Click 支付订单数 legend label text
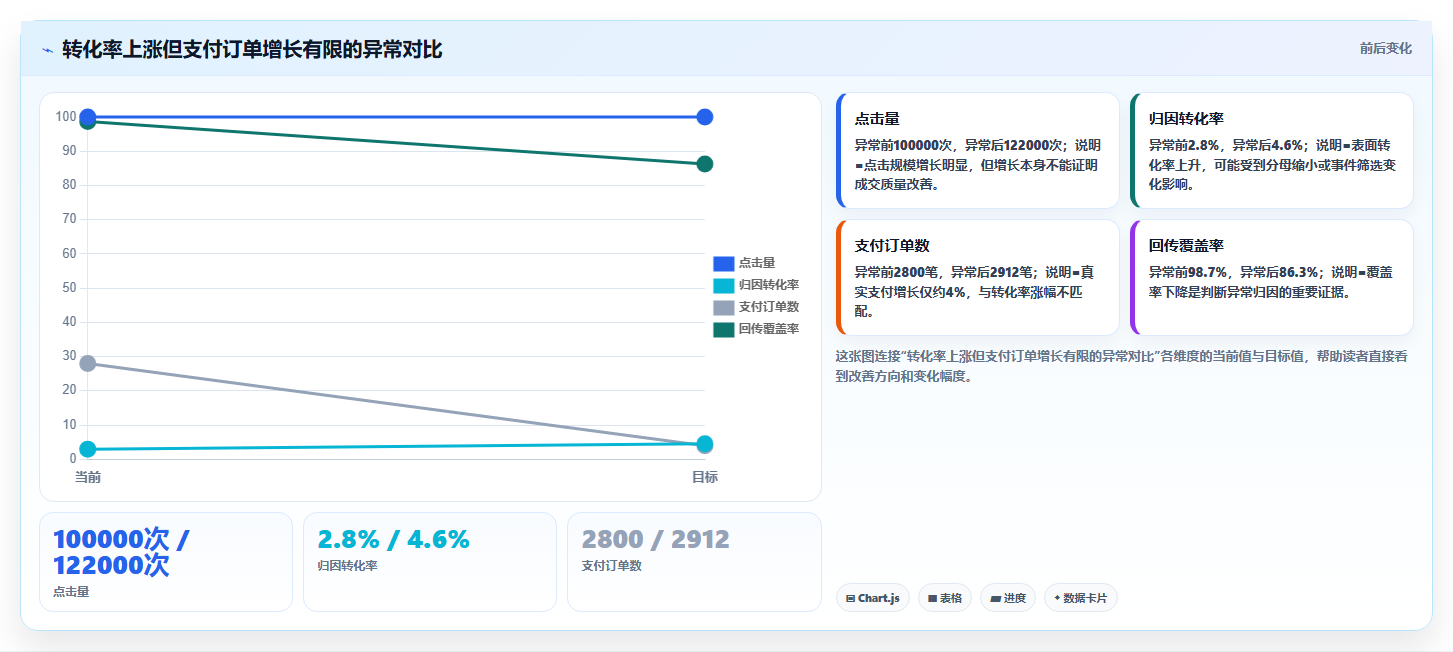Viewport: 1453px width, 652px height. (x=769, y=307)
